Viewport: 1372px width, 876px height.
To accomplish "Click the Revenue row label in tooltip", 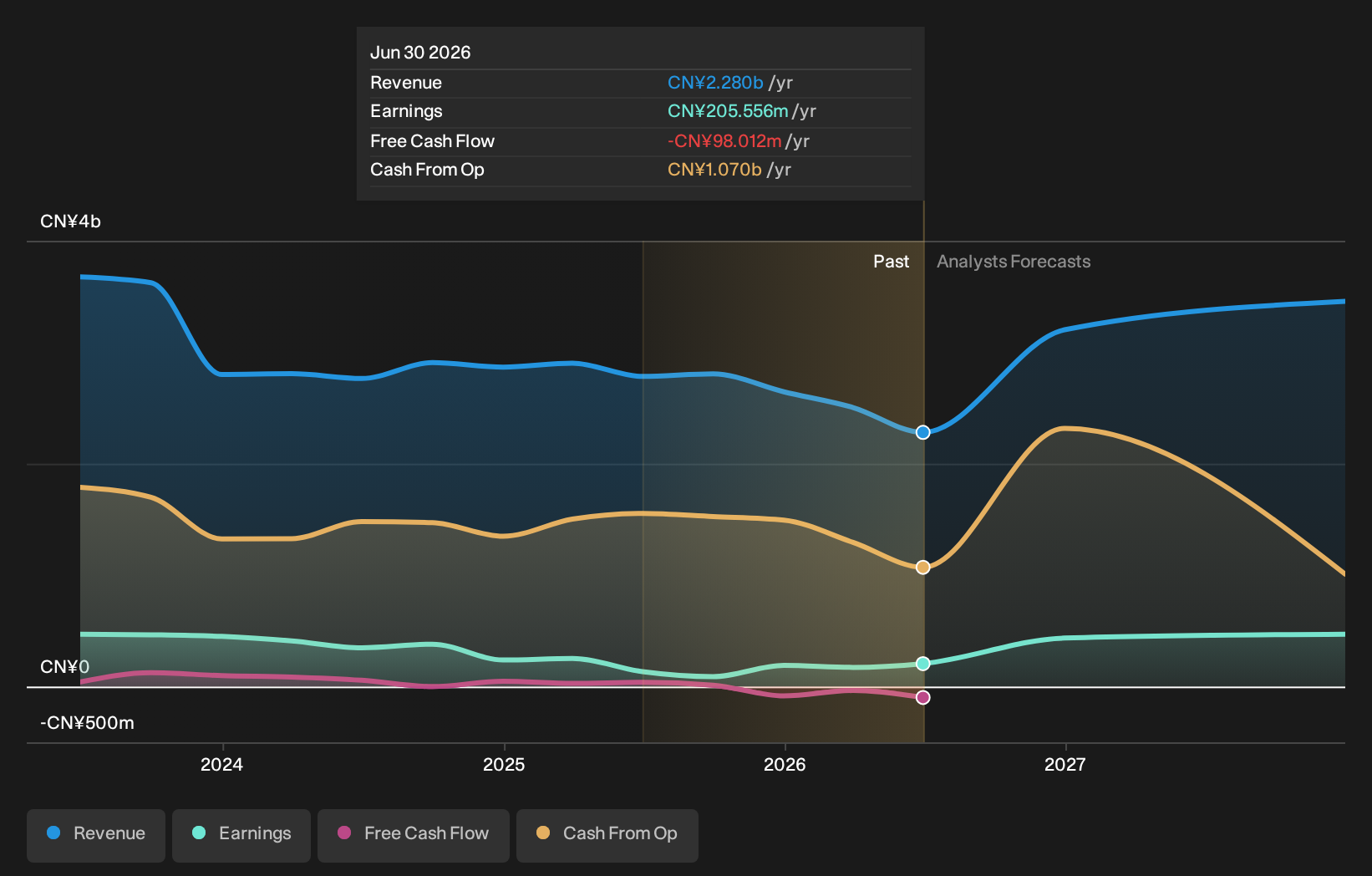I will [x=406, y=83].
